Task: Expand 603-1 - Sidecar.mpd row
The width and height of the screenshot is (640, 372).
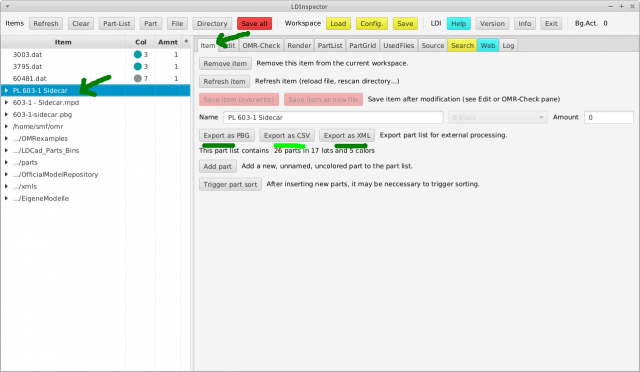Action: coord(6,102)
